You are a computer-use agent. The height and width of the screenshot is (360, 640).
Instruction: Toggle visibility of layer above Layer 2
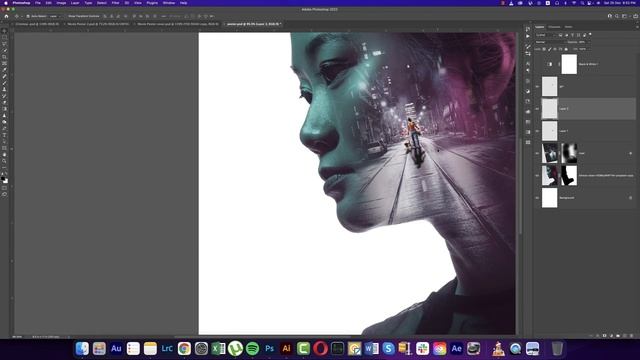point(537,87)
